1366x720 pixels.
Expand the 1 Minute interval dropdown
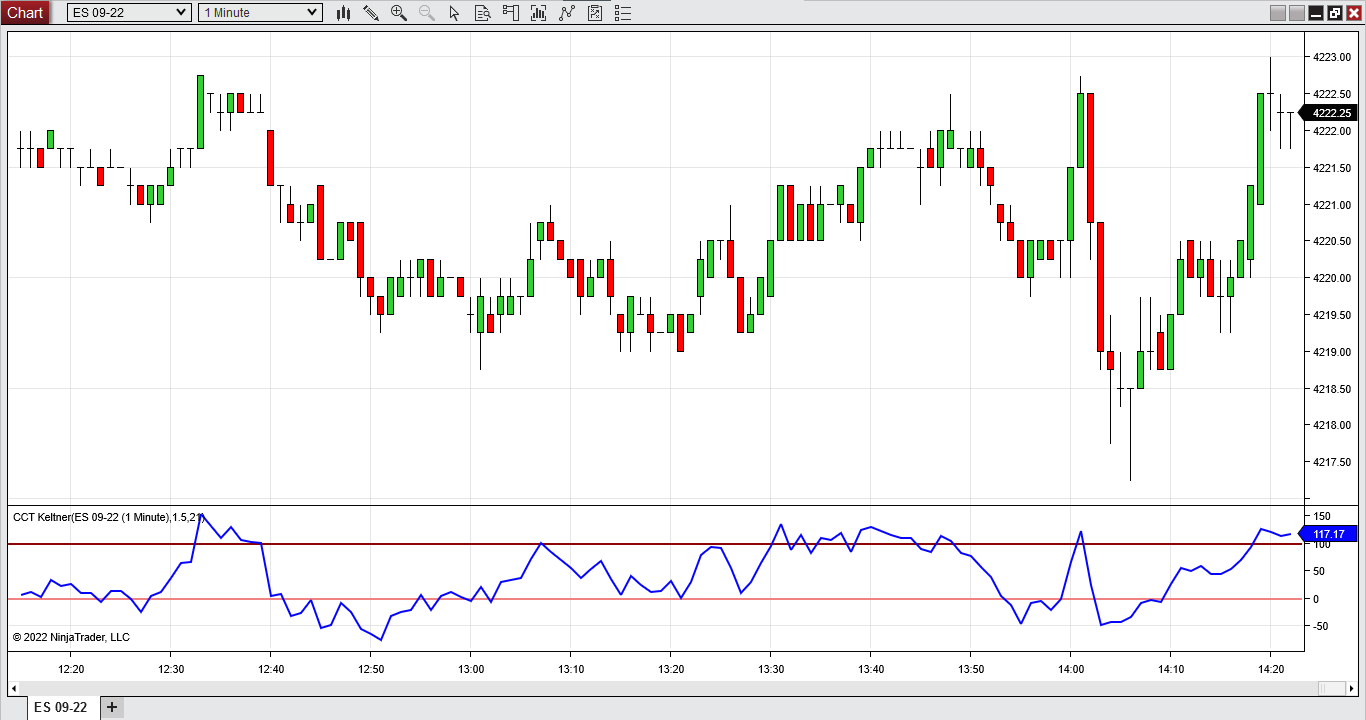[312, 13]
